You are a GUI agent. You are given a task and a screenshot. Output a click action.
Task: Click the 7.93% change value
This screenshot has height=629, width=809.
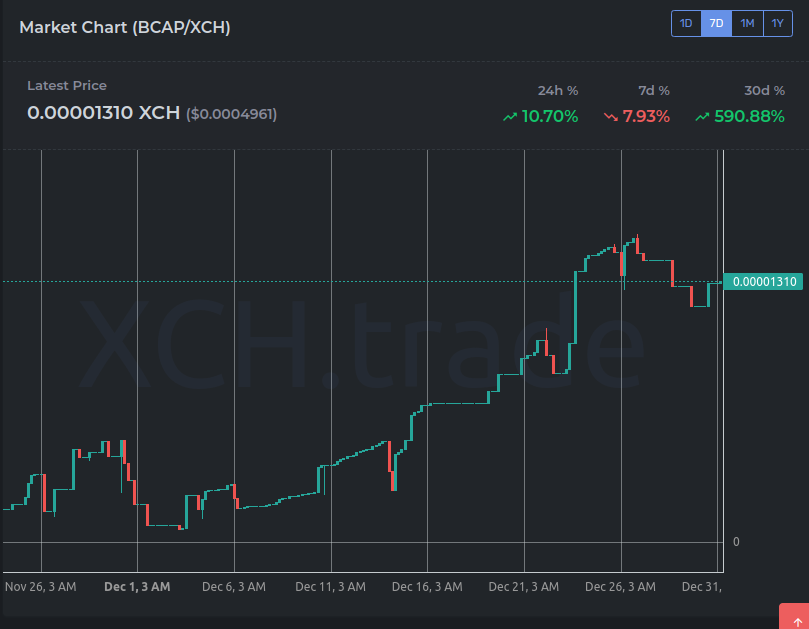pos(644,116)
